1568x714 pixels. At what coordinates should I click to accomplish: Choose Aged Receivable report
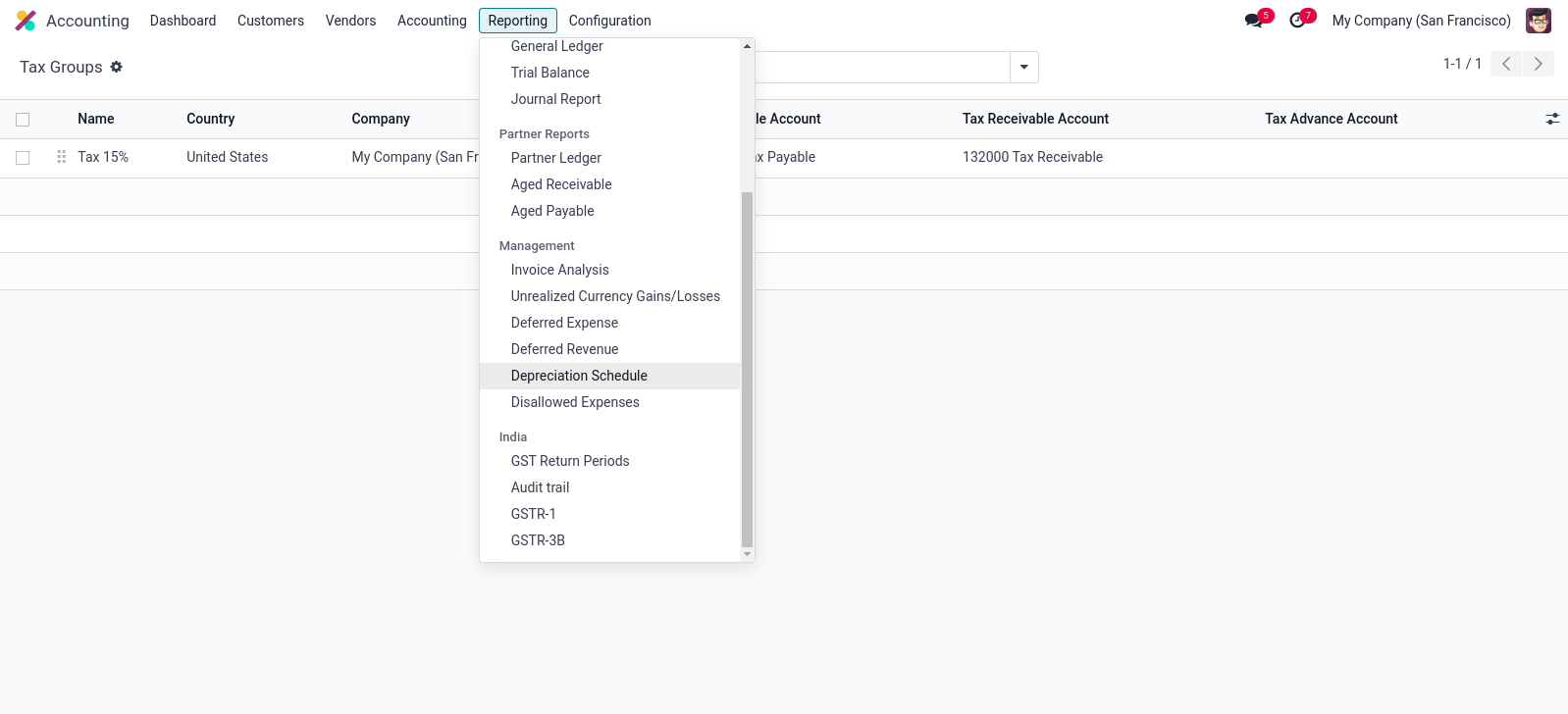tap(561, 184)
